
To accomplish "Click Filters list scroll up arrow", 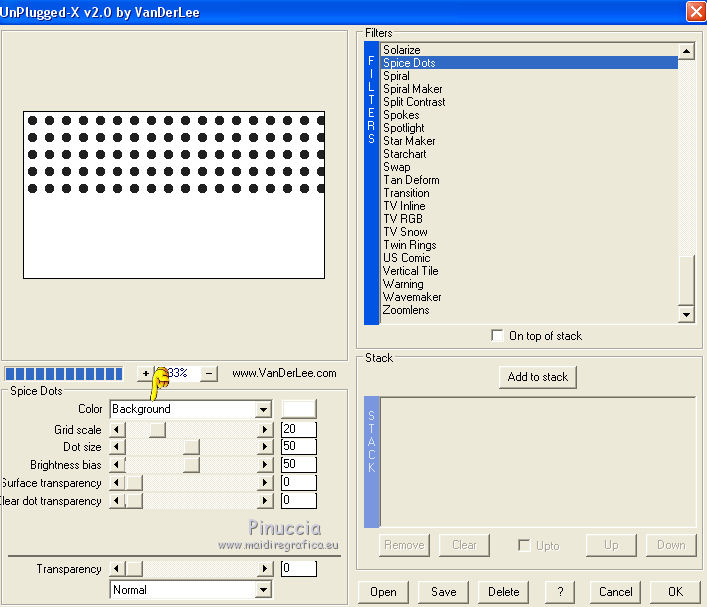I will pyautogui.click(x=686, y=51).
